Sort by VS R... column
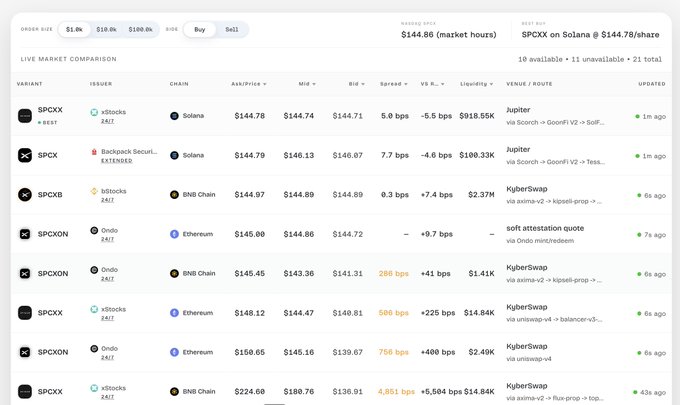 coord(432,84)
